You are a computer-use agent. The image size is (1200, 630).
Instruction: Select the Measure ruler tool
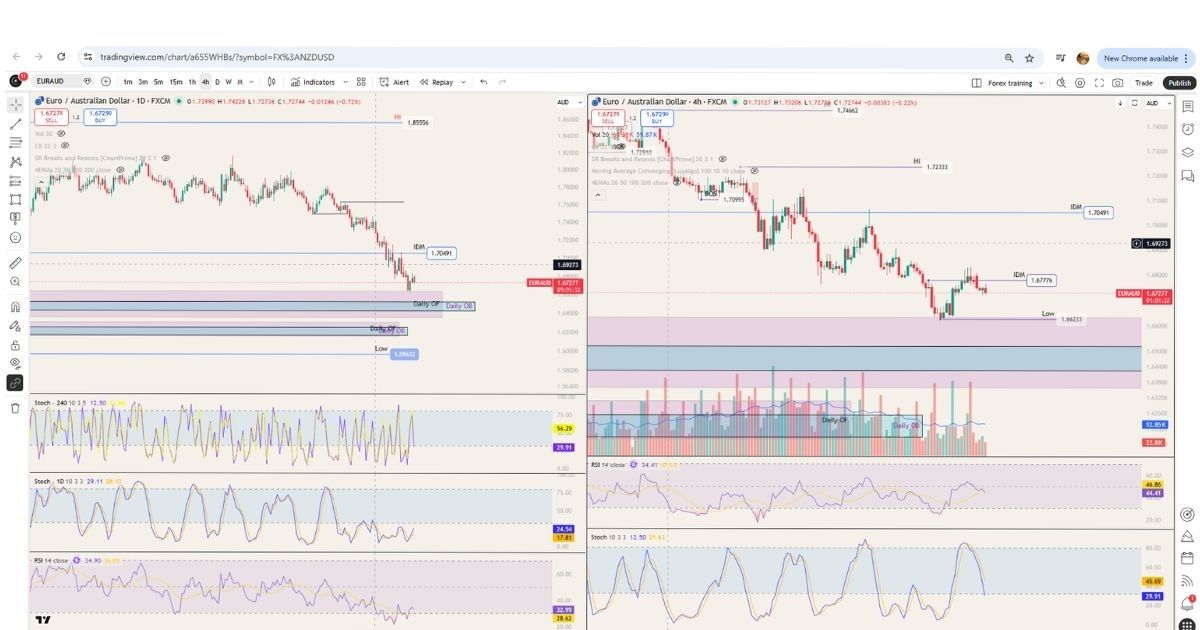[14, 261]
